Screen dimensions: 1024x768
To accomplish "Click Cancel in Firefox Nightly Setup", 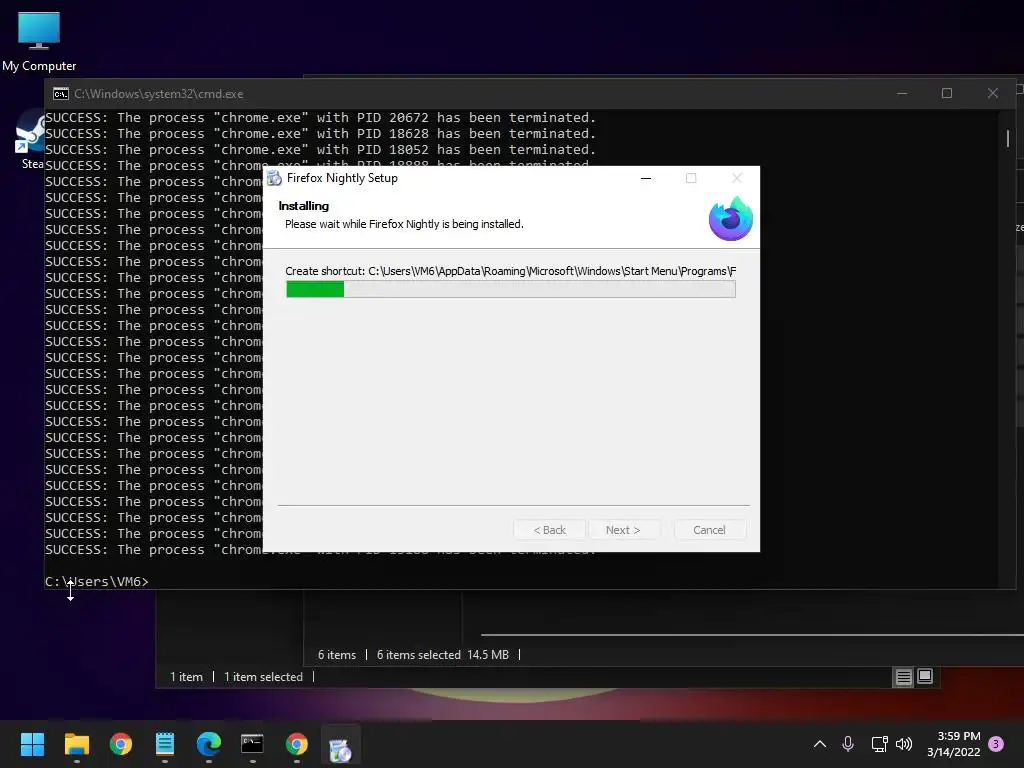I will click(x=709, y=530).
